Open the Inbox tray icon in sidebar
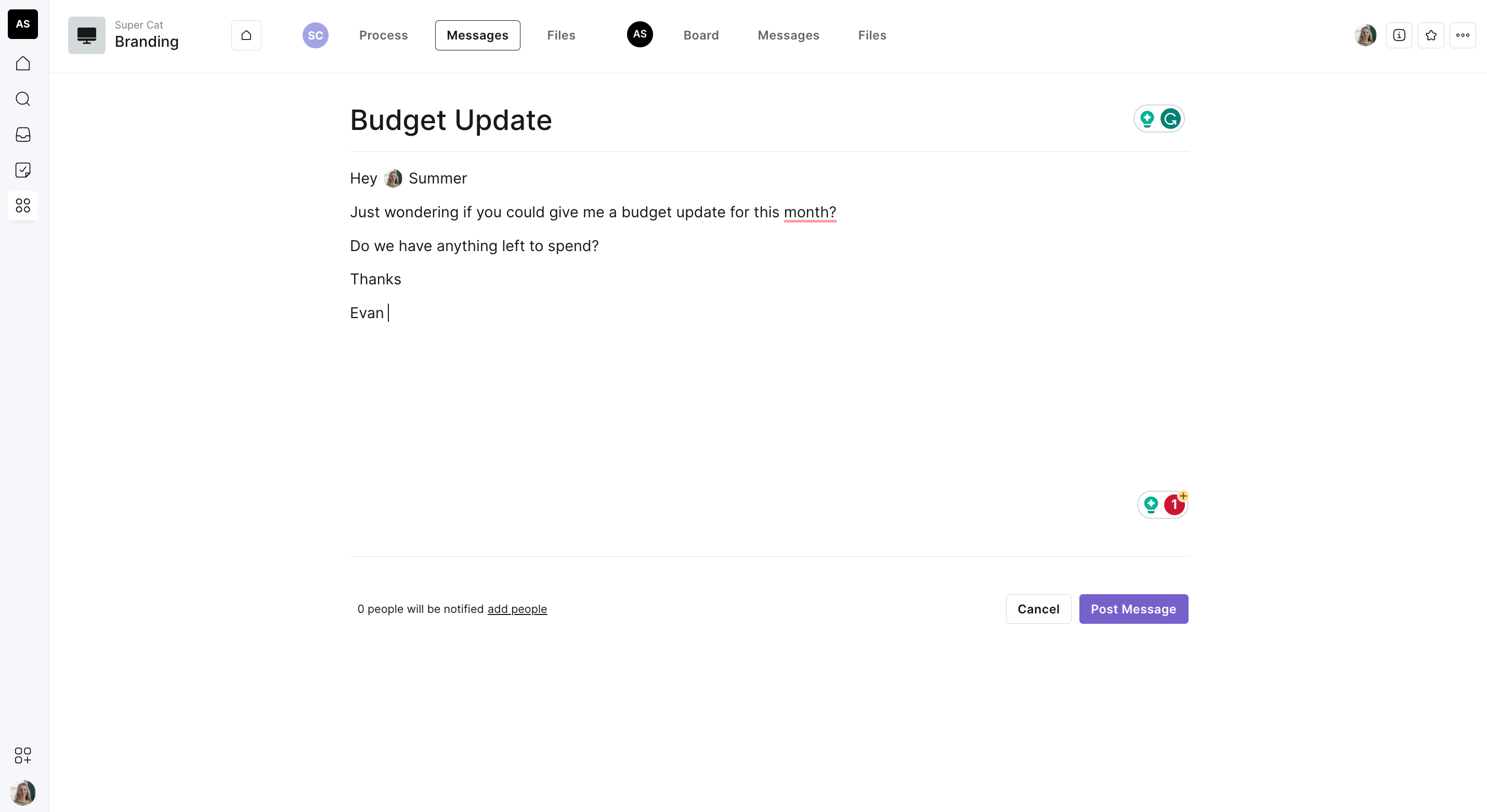1487x812 pixels. [23, 135]
